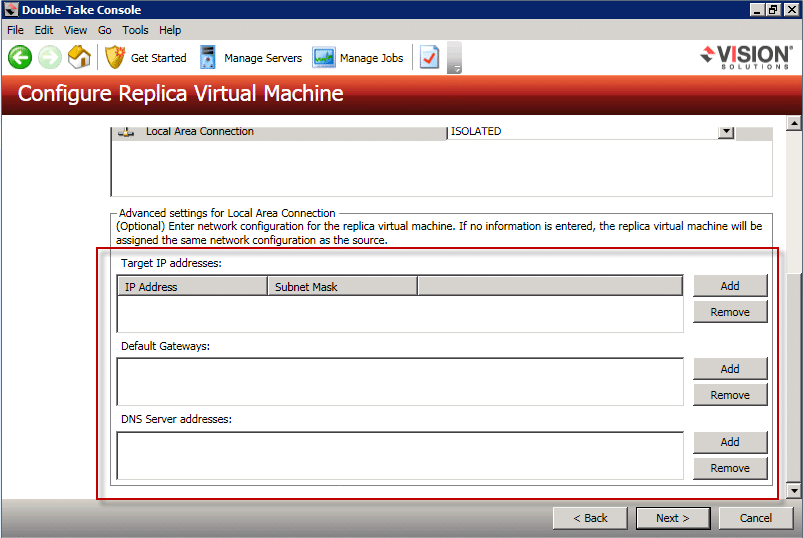Add a DNS Server address
803x538 pixels.
pos(730,442)
